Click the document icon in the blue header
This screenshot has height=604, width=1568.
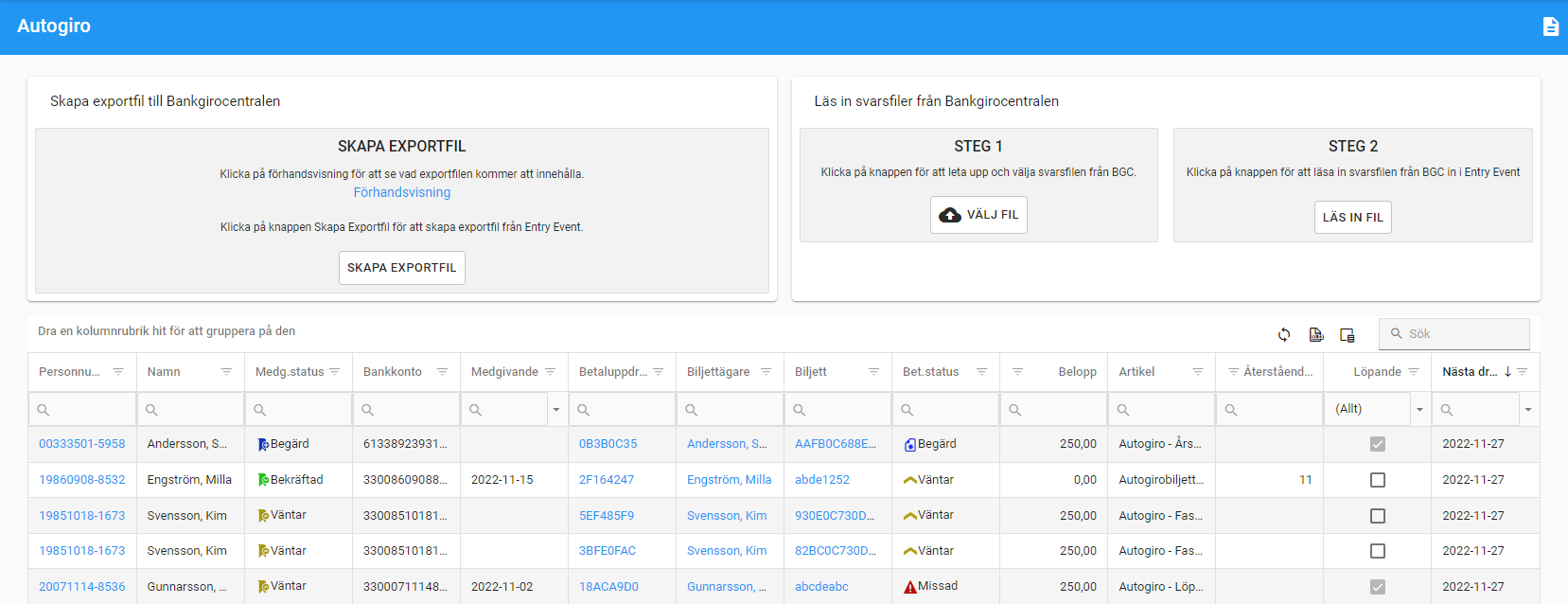coord(1550,27)
